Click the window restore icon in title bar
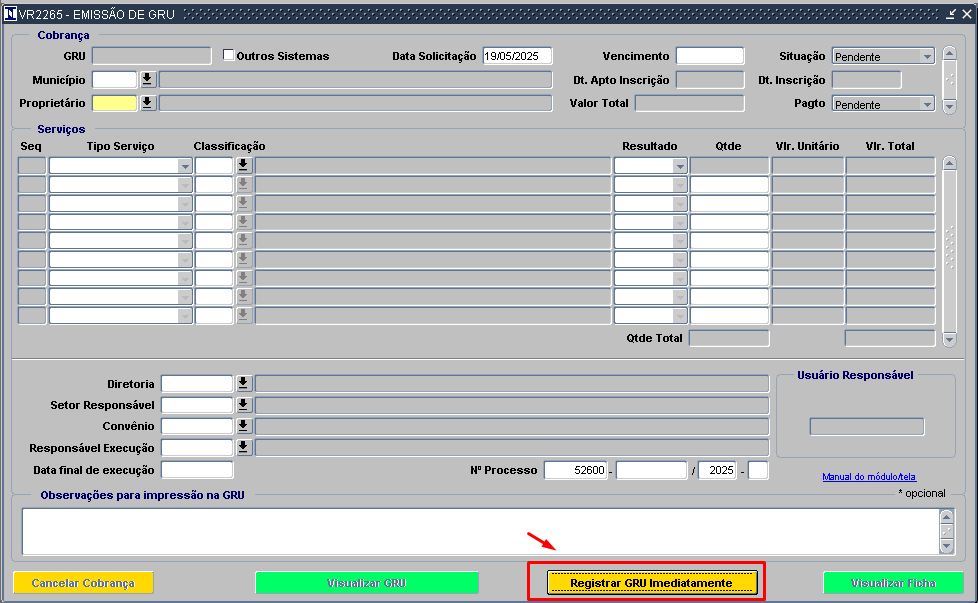 (951, 14)
